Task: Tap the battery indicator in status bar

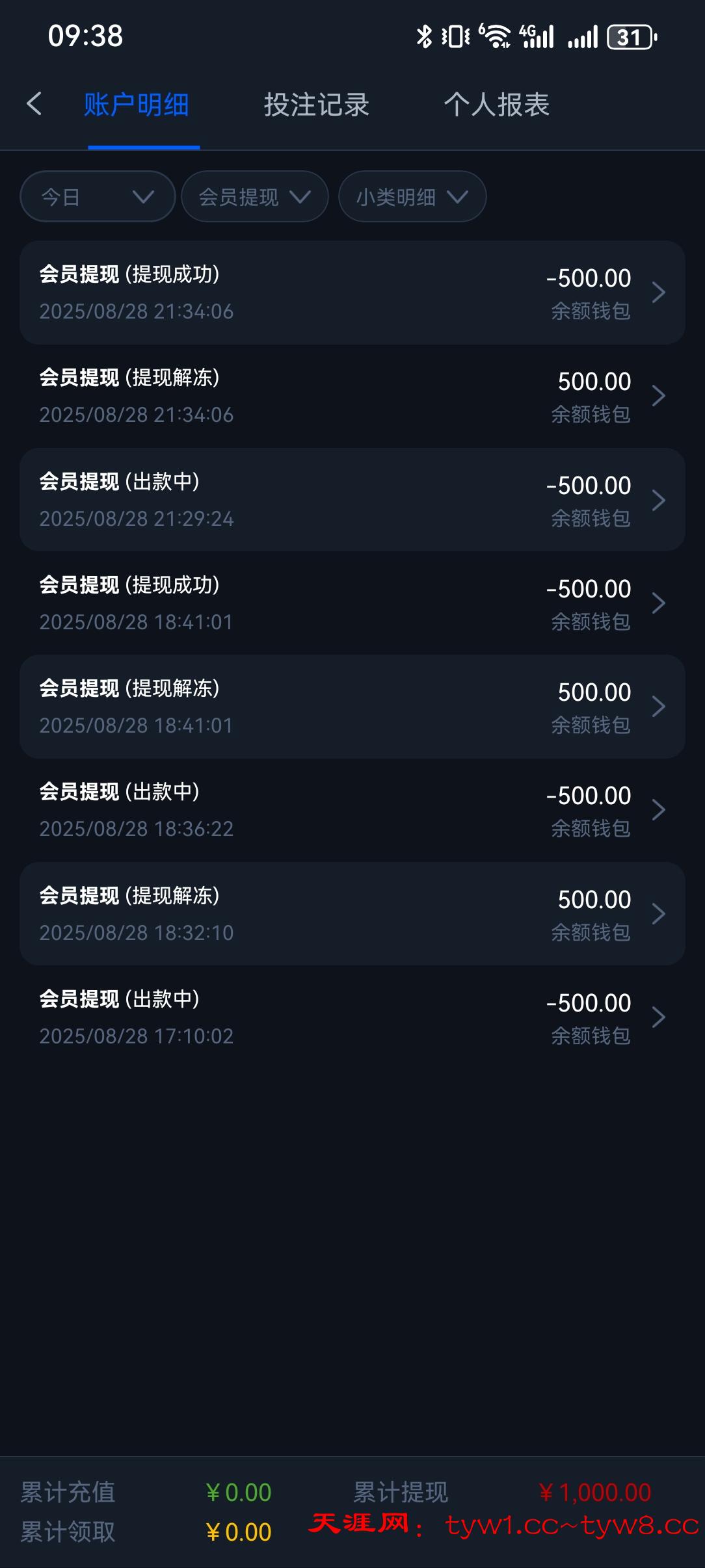Action: tap(632, 37)
